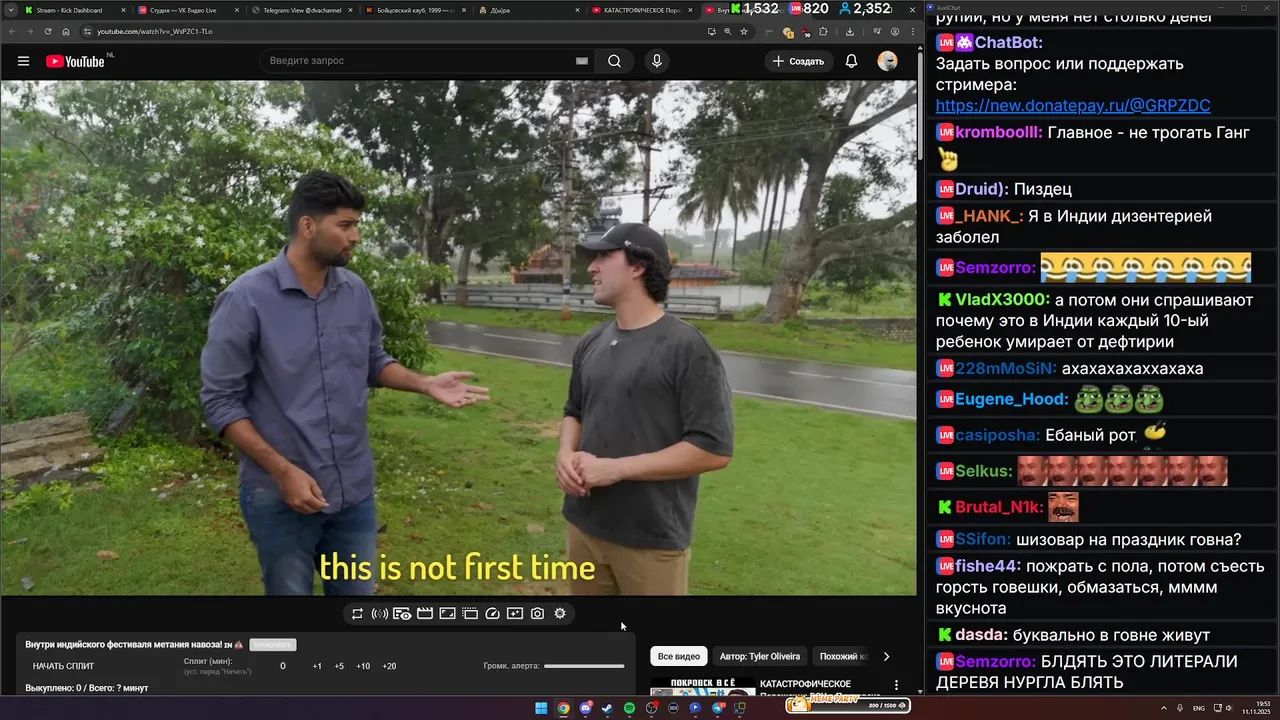Start voice search with microphone icon
The height and width of the screenshot is (720, 1280).
coord(657,61)
